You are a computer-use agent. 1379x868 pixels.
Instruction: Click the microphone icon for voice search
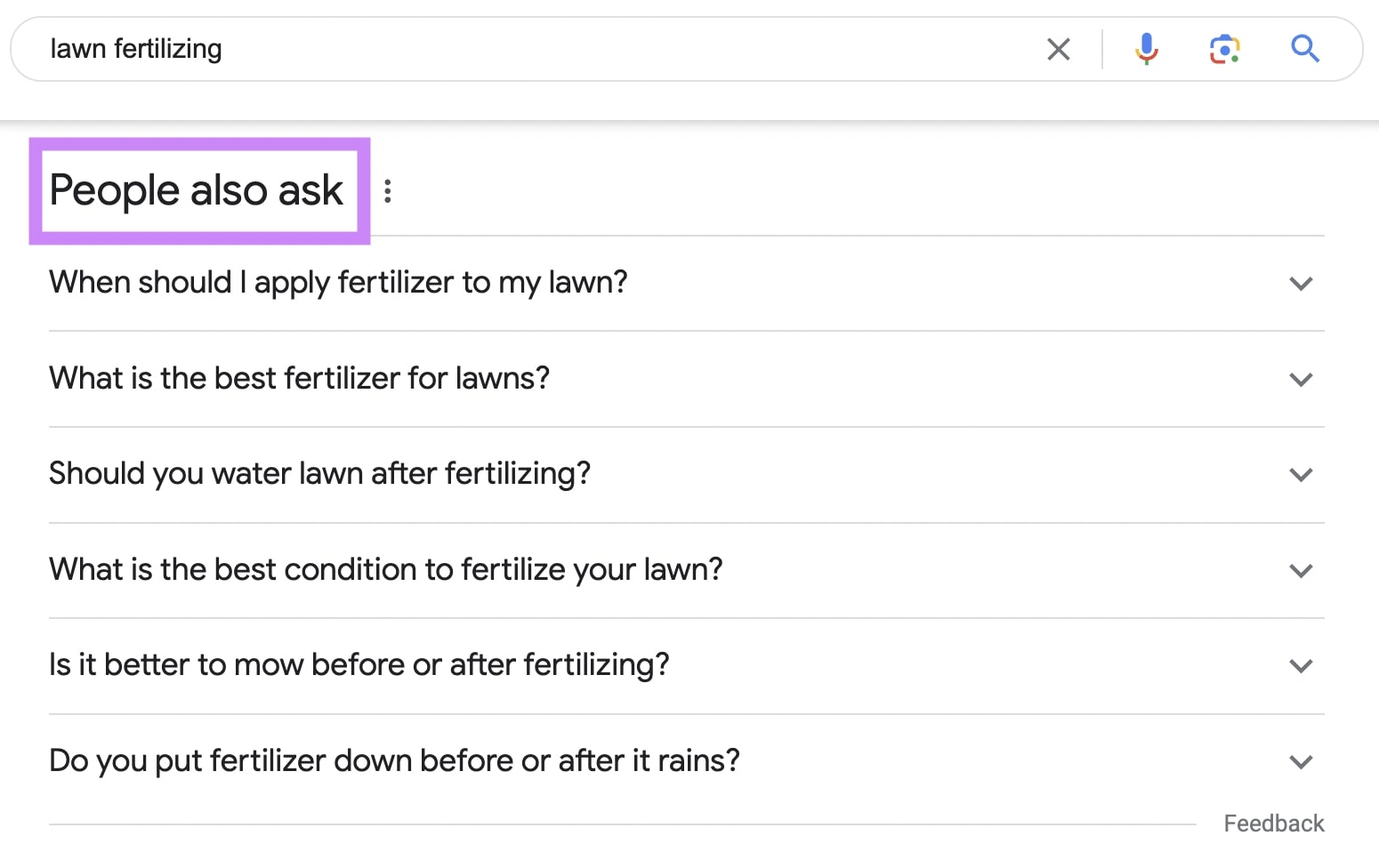tap(1146, 49)
